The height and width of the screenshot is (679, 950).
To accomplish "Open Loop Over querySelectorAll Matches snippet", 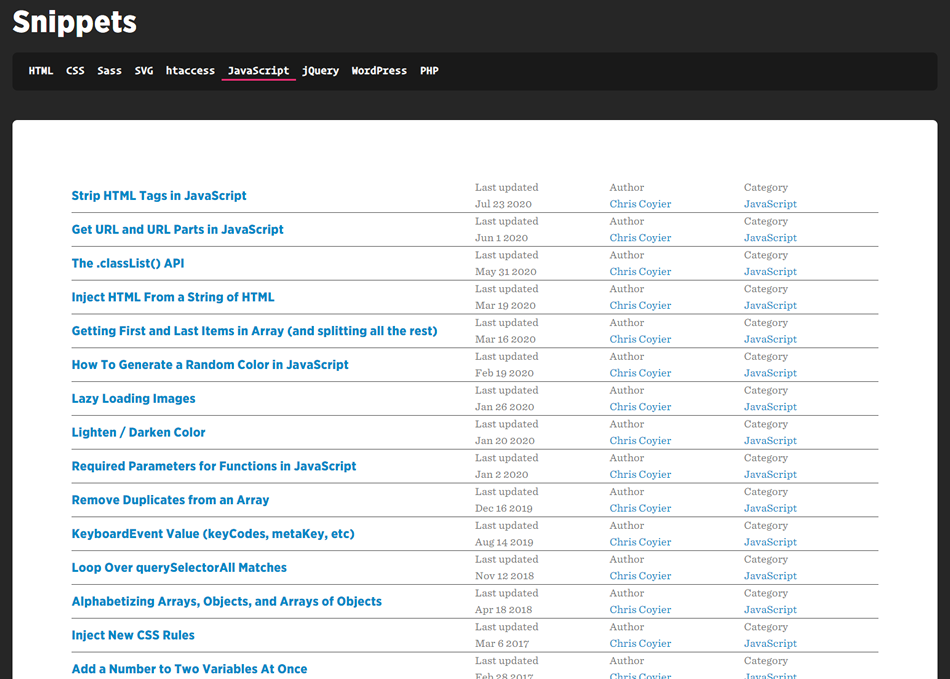I will (x=179, y=568).
